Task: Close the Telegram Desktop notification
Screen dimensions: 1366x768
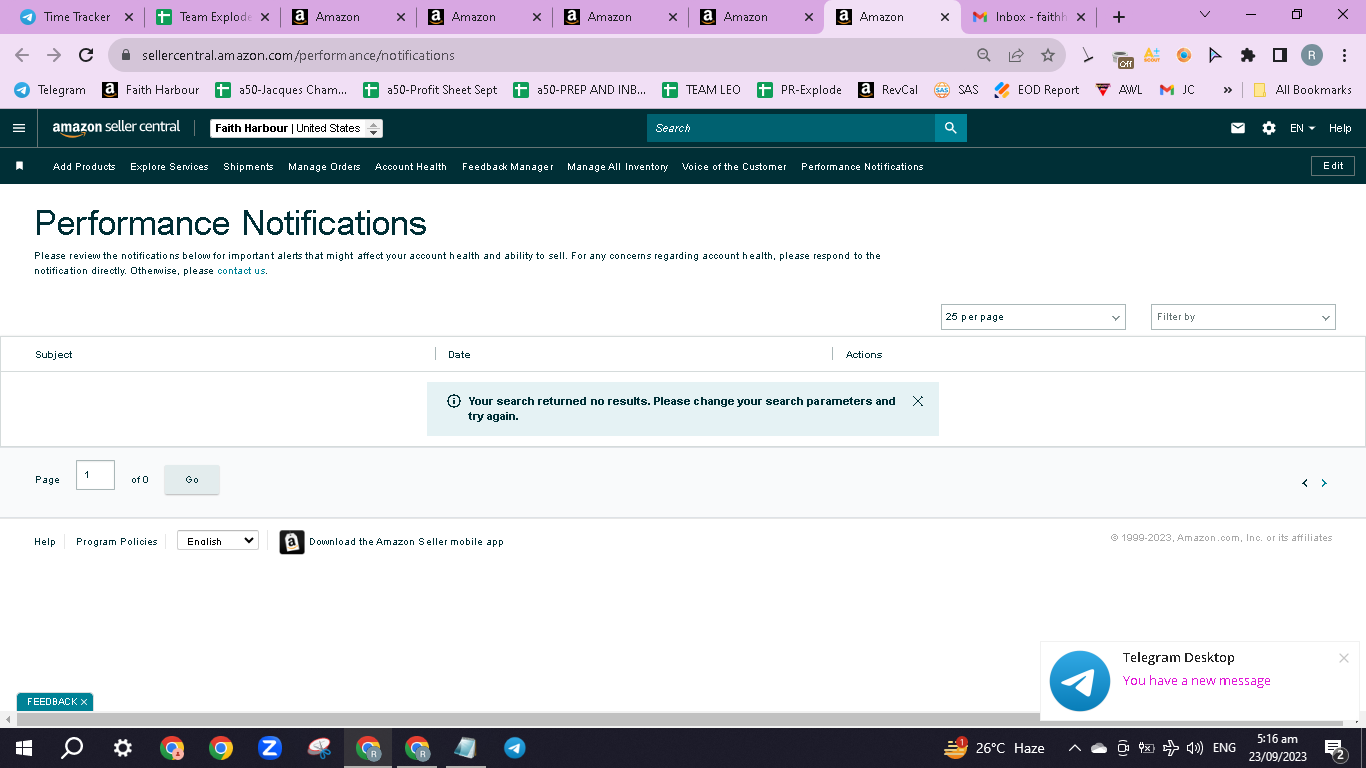Action: 1344,658
